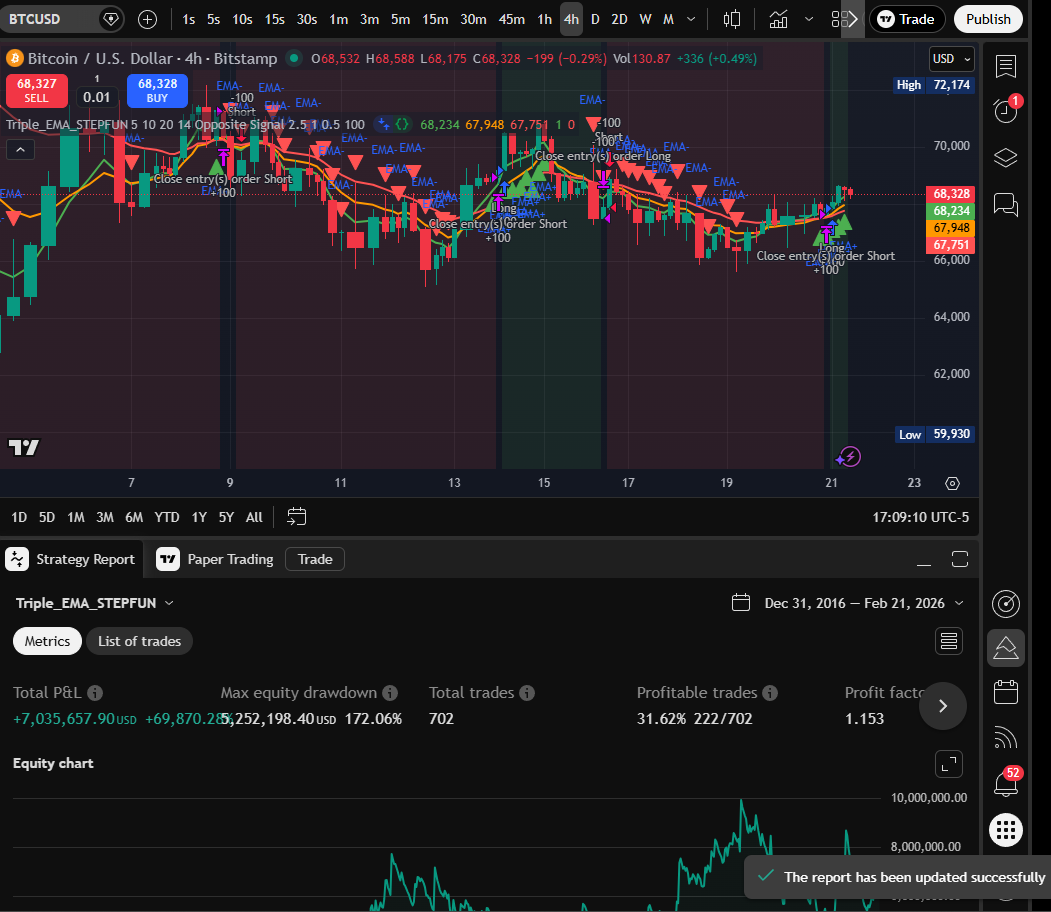The height and width of the screenshot is (912, 1051).
Task: Open the Watchlist panel
Action: click(x=1006, y=67)
